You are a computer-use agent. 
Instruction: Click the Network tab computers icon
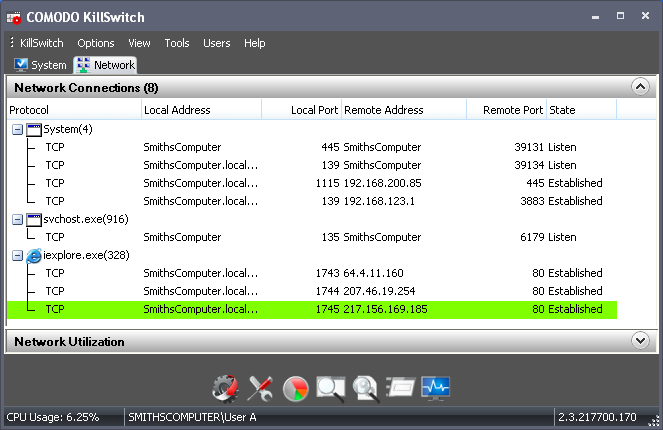point(83,65)
